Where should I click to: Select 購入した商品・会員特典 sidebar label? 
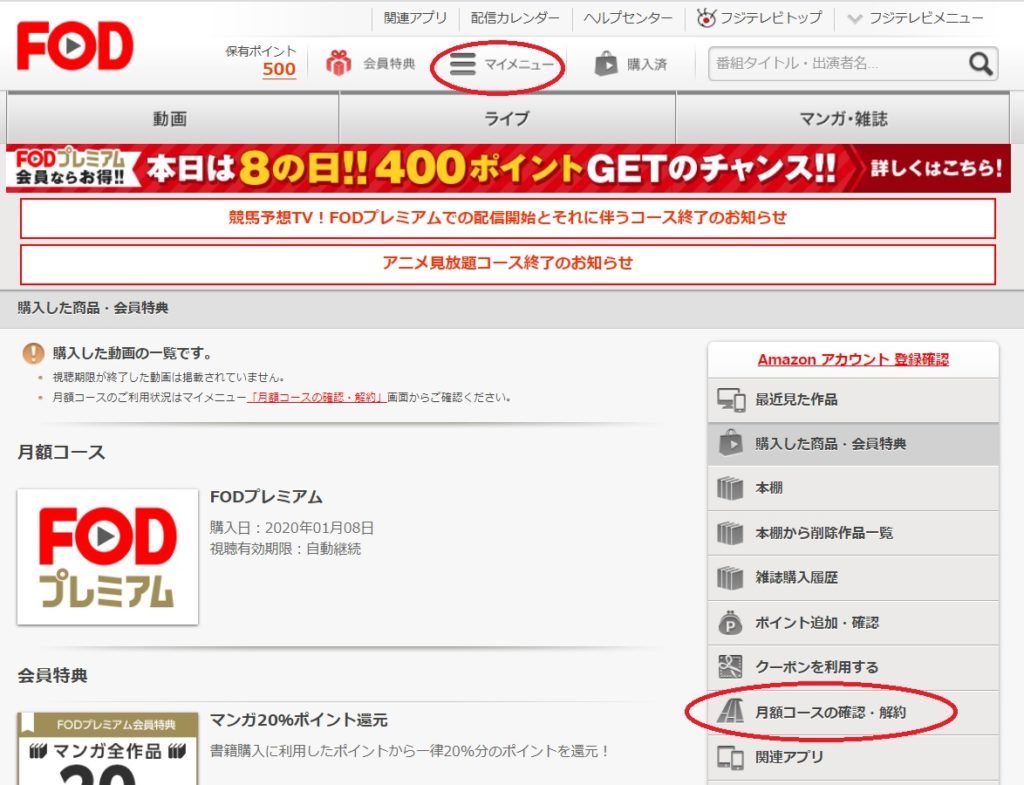(831, 443)
